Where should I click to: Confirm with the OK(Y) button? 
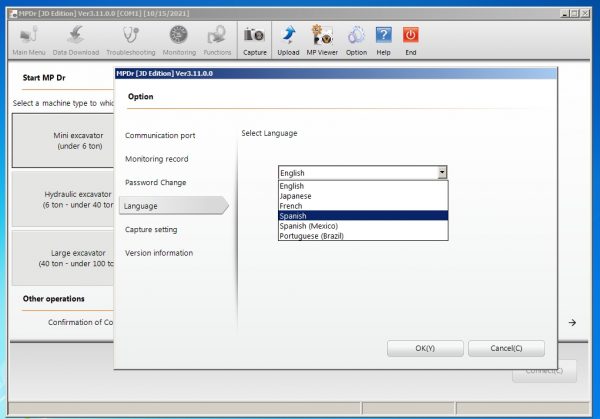(x=425, y=348)
